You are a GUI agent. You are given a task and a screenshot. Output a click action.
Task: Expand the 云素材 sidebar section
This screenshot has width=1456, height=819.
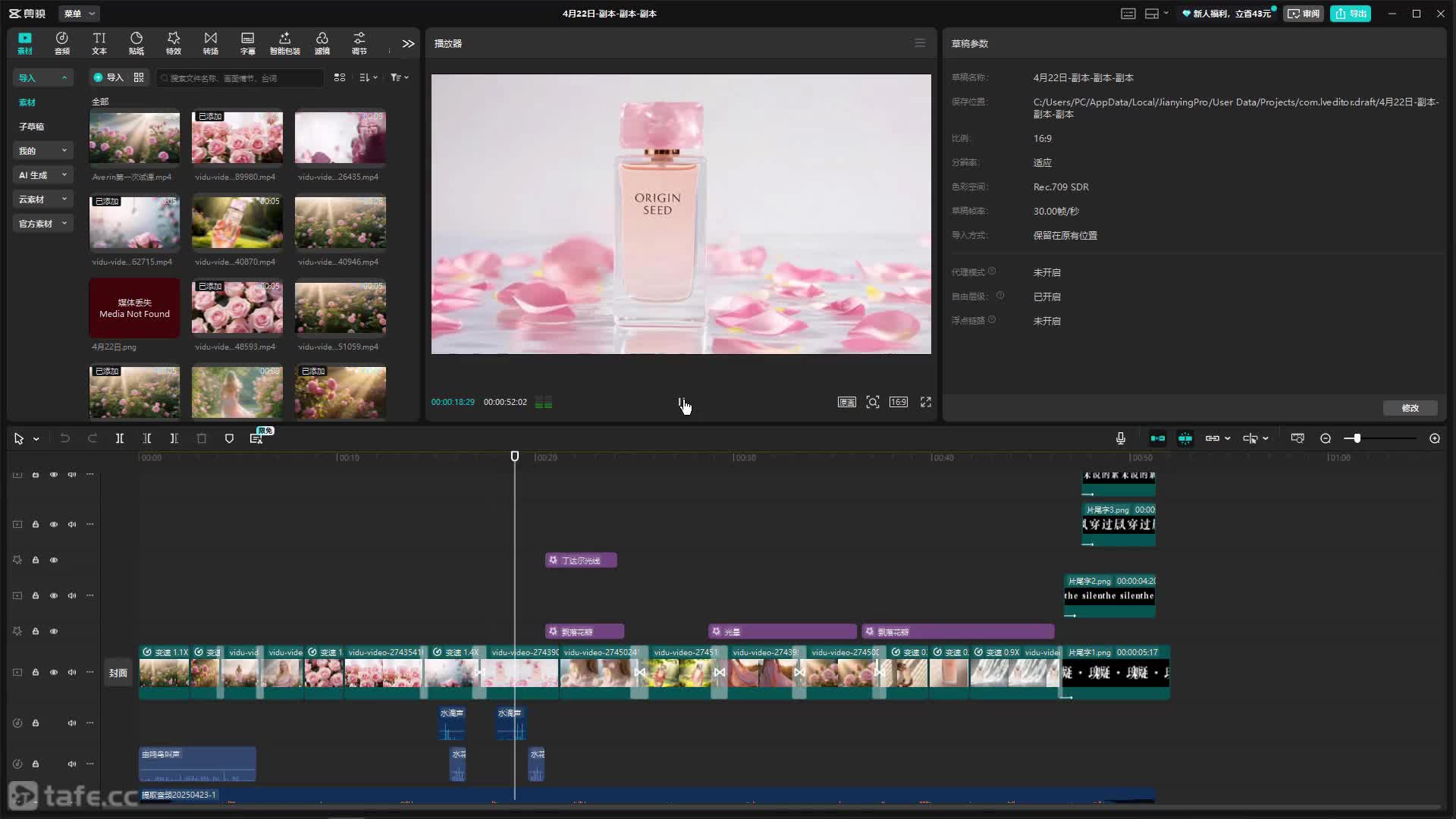point(42,199)
